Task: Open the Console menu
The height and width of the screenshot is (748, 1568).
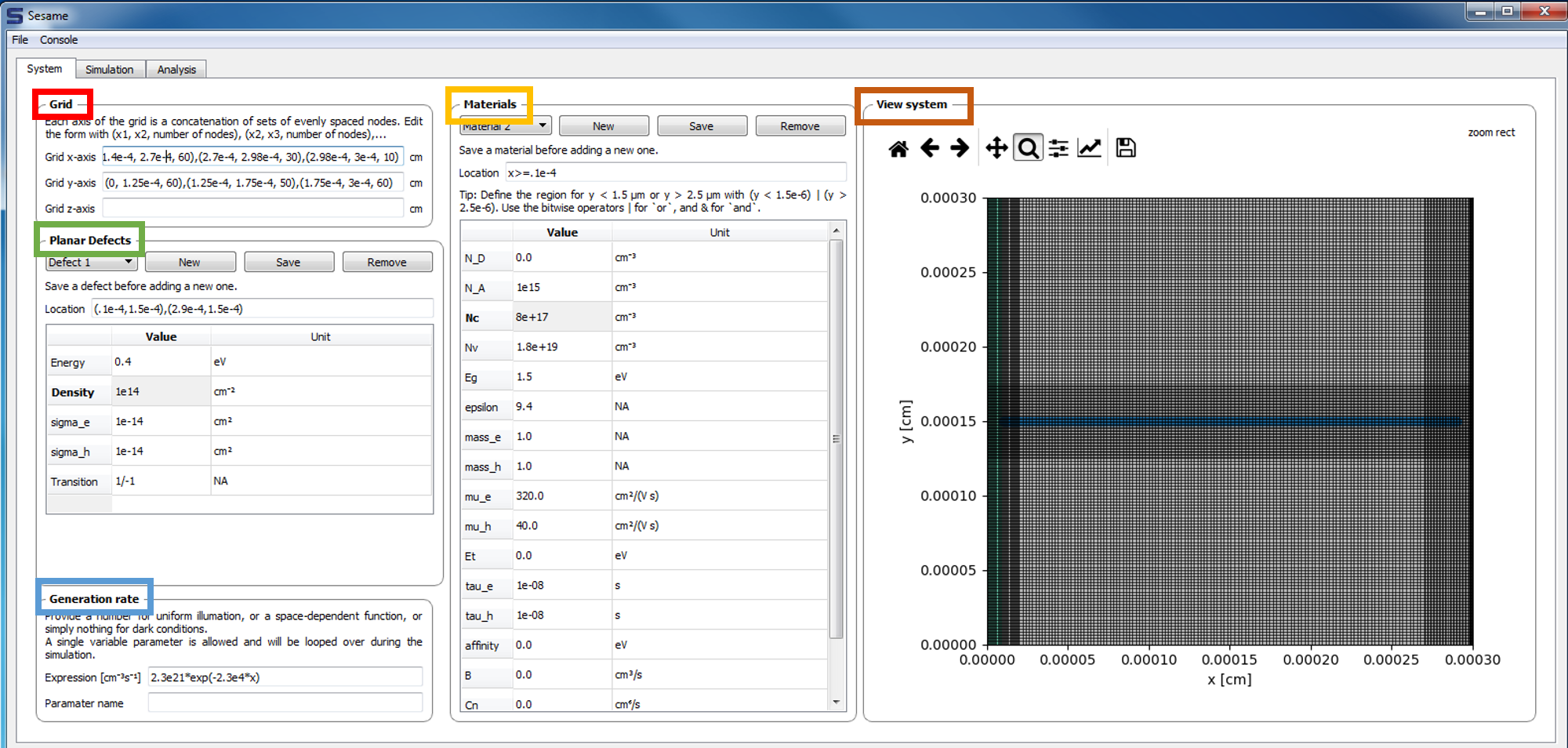Action: click(x=59, y=40)
